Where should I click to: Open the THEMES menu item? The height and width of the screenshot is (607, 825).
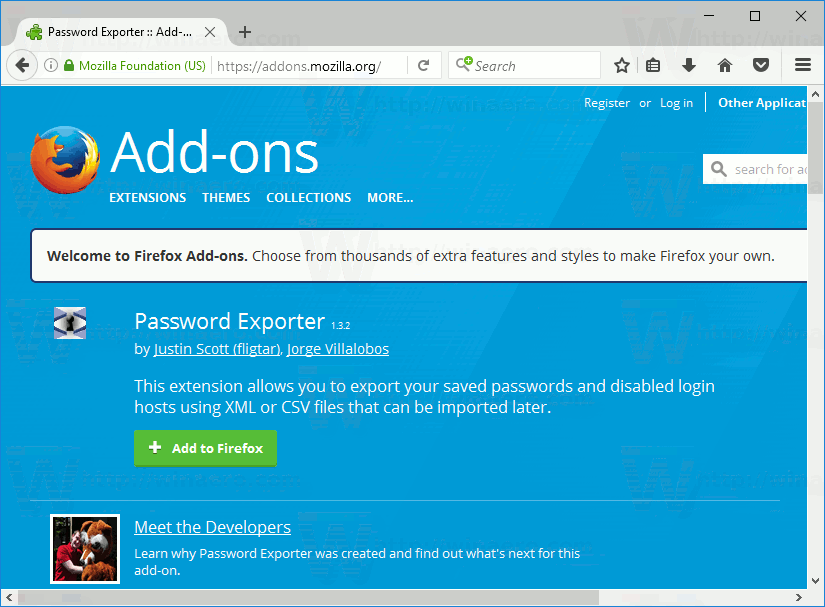click(x=226, y=198)
